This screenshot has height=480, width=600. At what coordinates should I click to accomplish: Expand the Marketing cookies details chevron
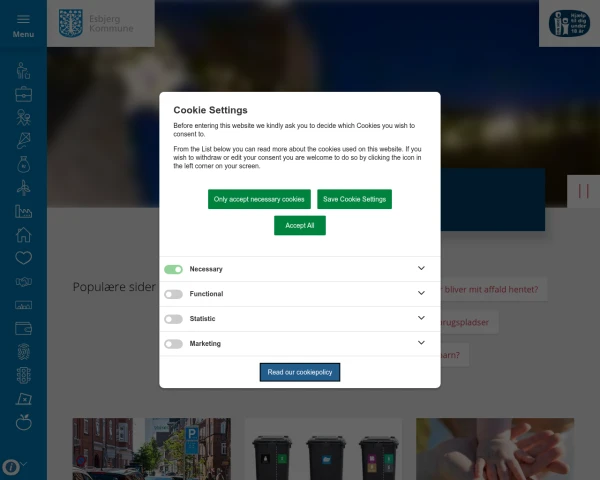tap(421, 343)
